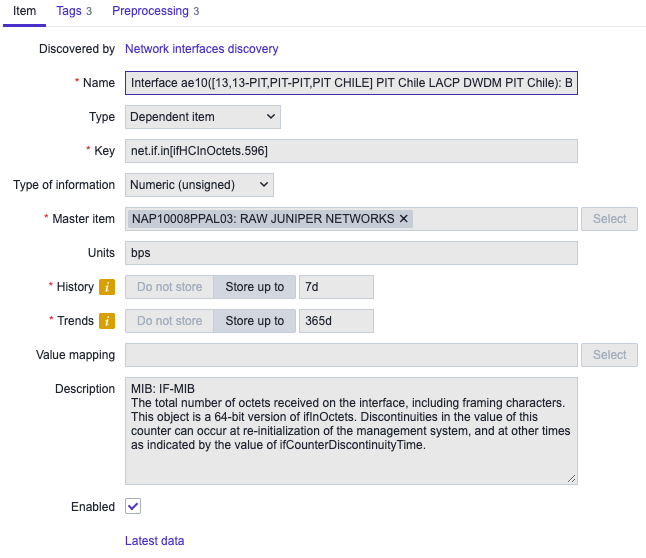Image resolution: width=646 pixels, height=558 pixels.
Task: Open the Type of information dropdown
Action: click(x=199, y=185)
